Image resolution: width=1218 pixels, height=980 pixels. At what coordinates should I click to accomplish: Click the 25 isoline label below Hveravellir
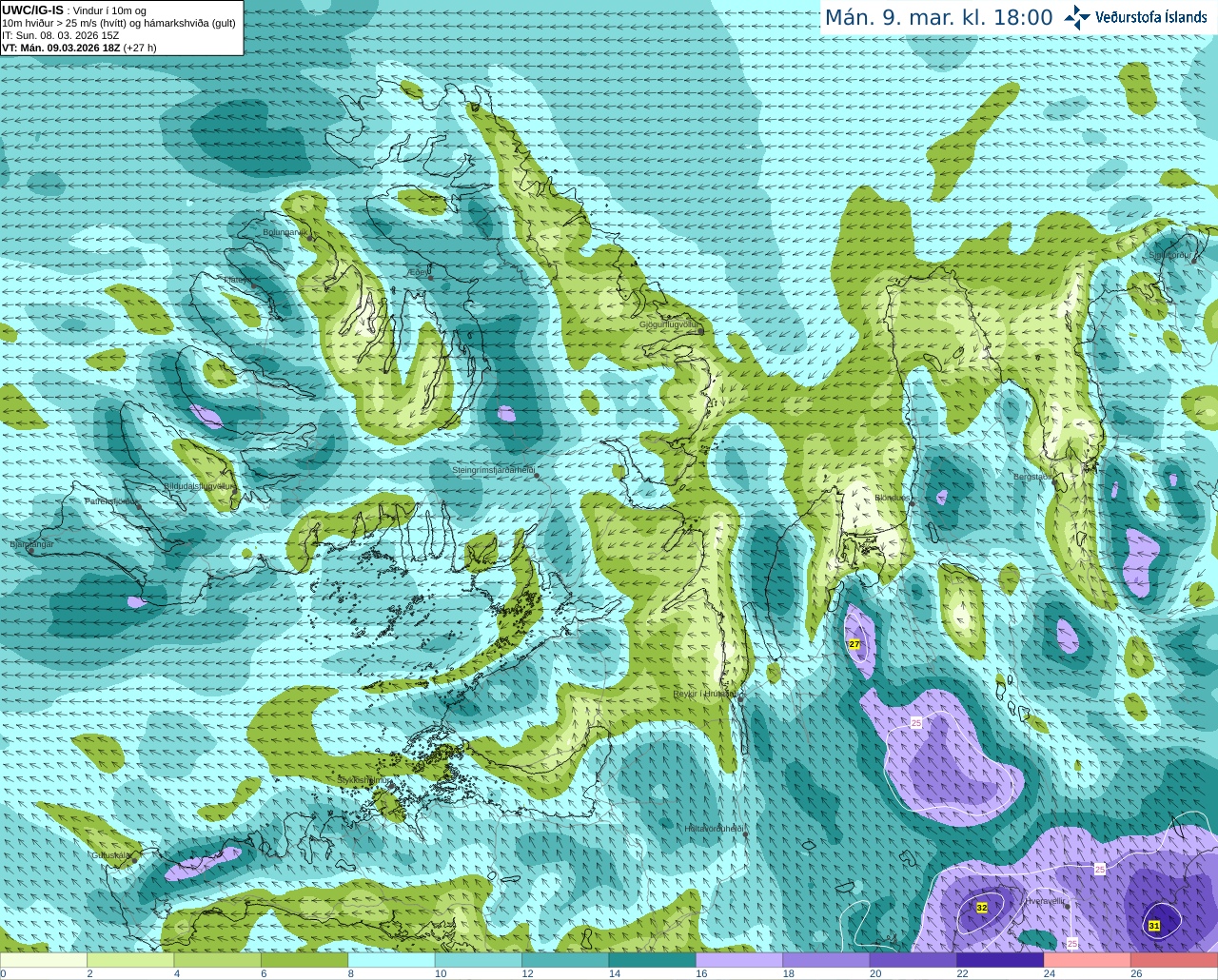tap(1072, 944)
